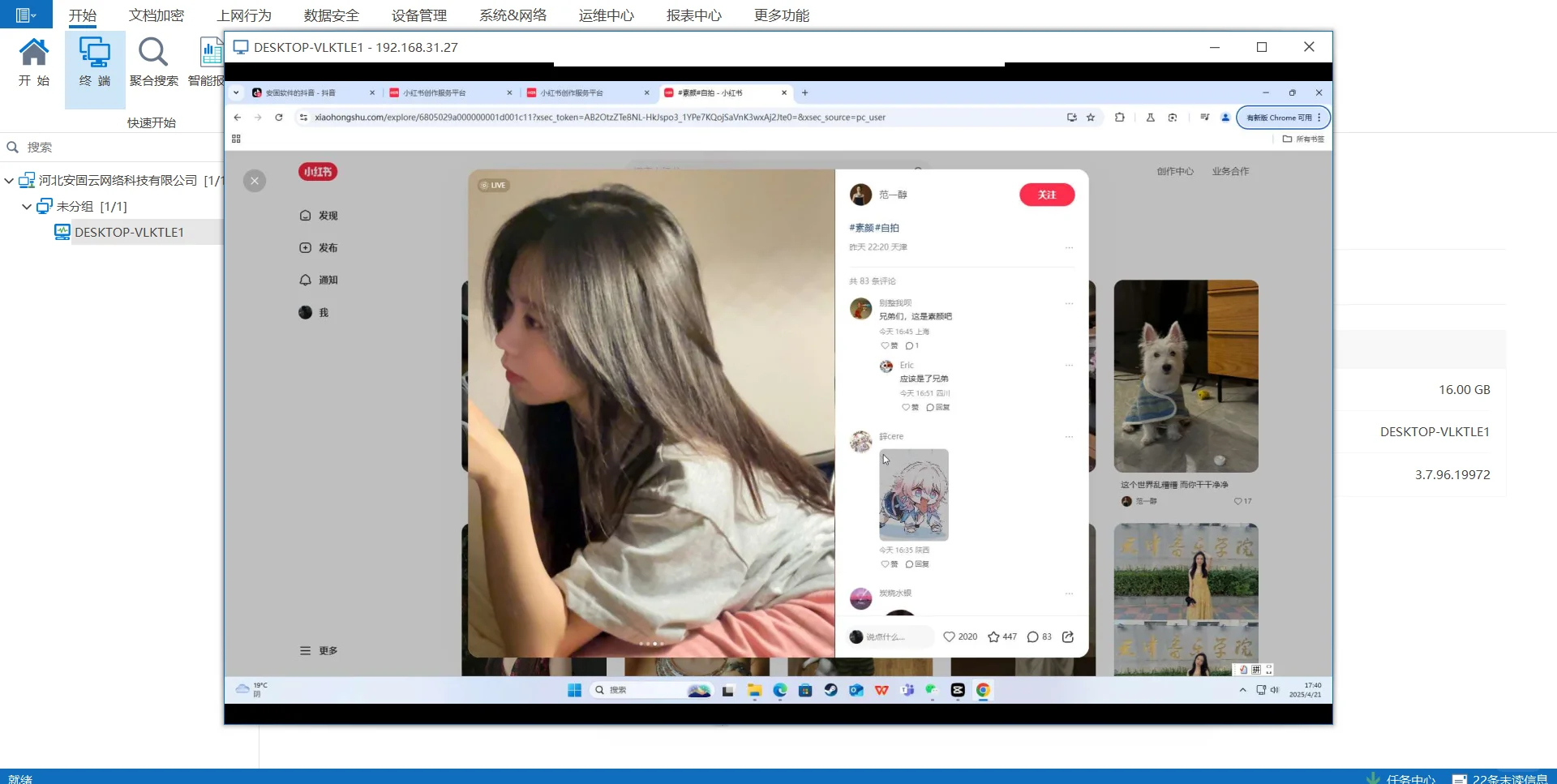Open 聚合搜索 aggregate search tool

point(152,61)
